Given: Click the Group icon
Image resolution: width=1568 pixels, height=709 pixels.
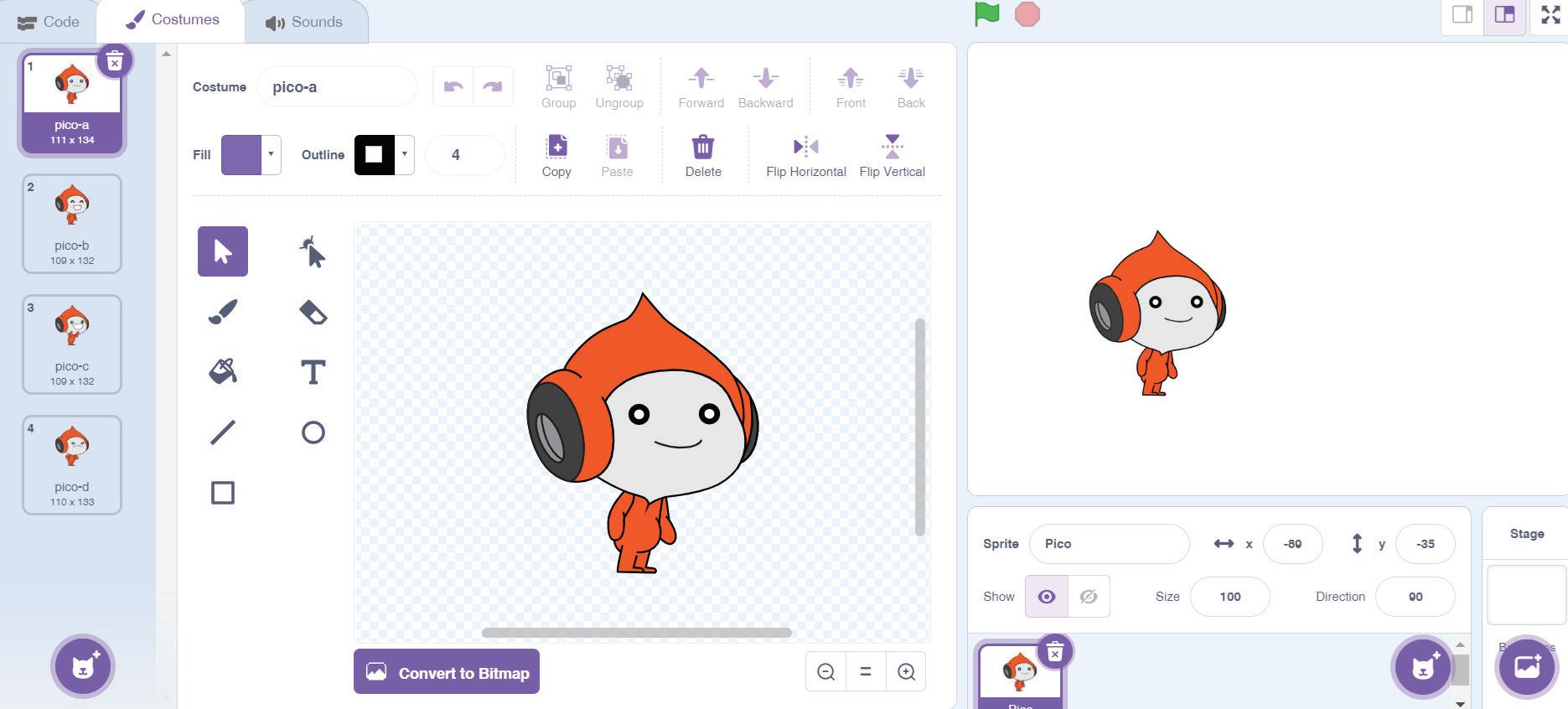Looking at the screenshot, I should [x=558, y=79].
